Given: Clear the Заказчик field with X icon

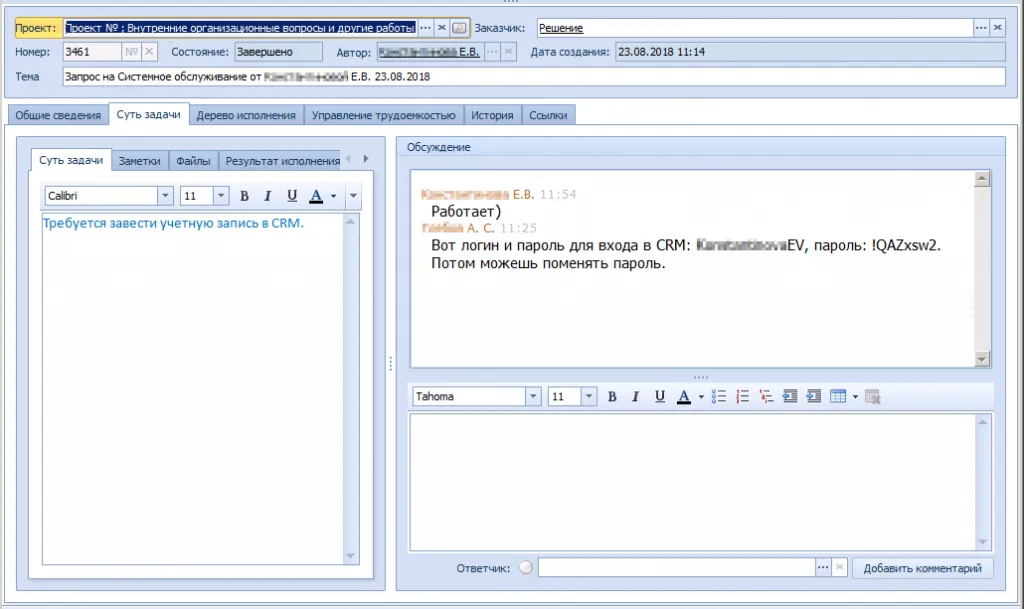Looking at the screenshot, I should point(997,28).
